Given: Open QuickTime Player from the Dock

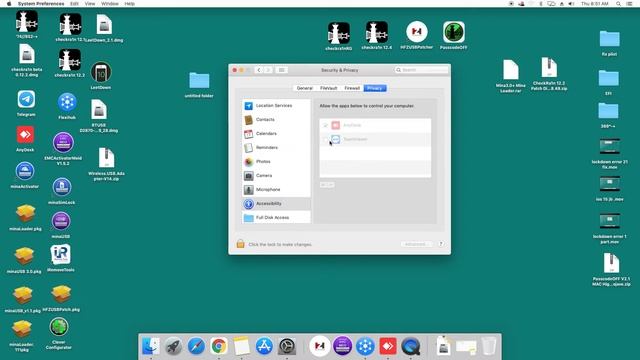Looking at the screenshot, I should coord(410,347).
